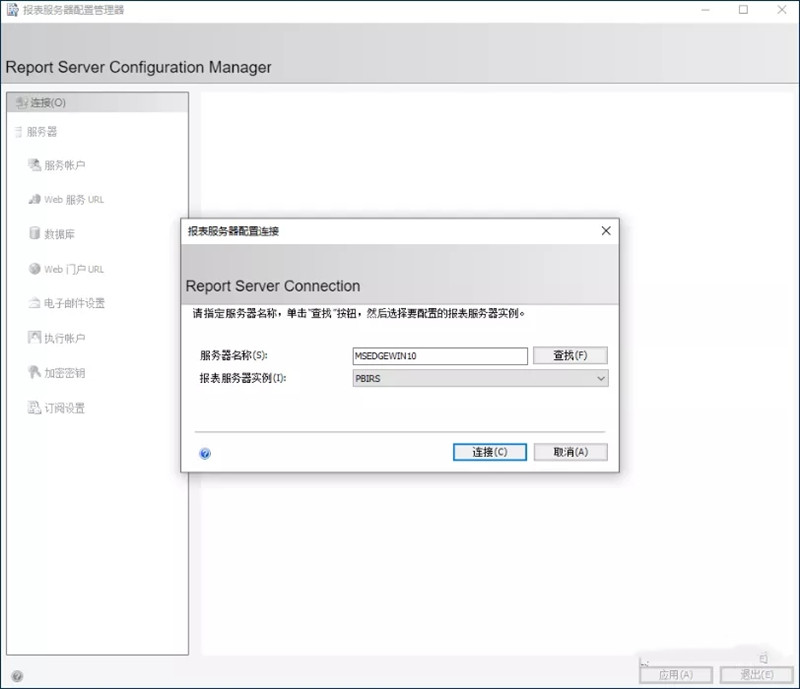Open the Web 服务 URL icon
This screenshot has width=800, height=689.
pyautogui.click(x=34, y=199)
